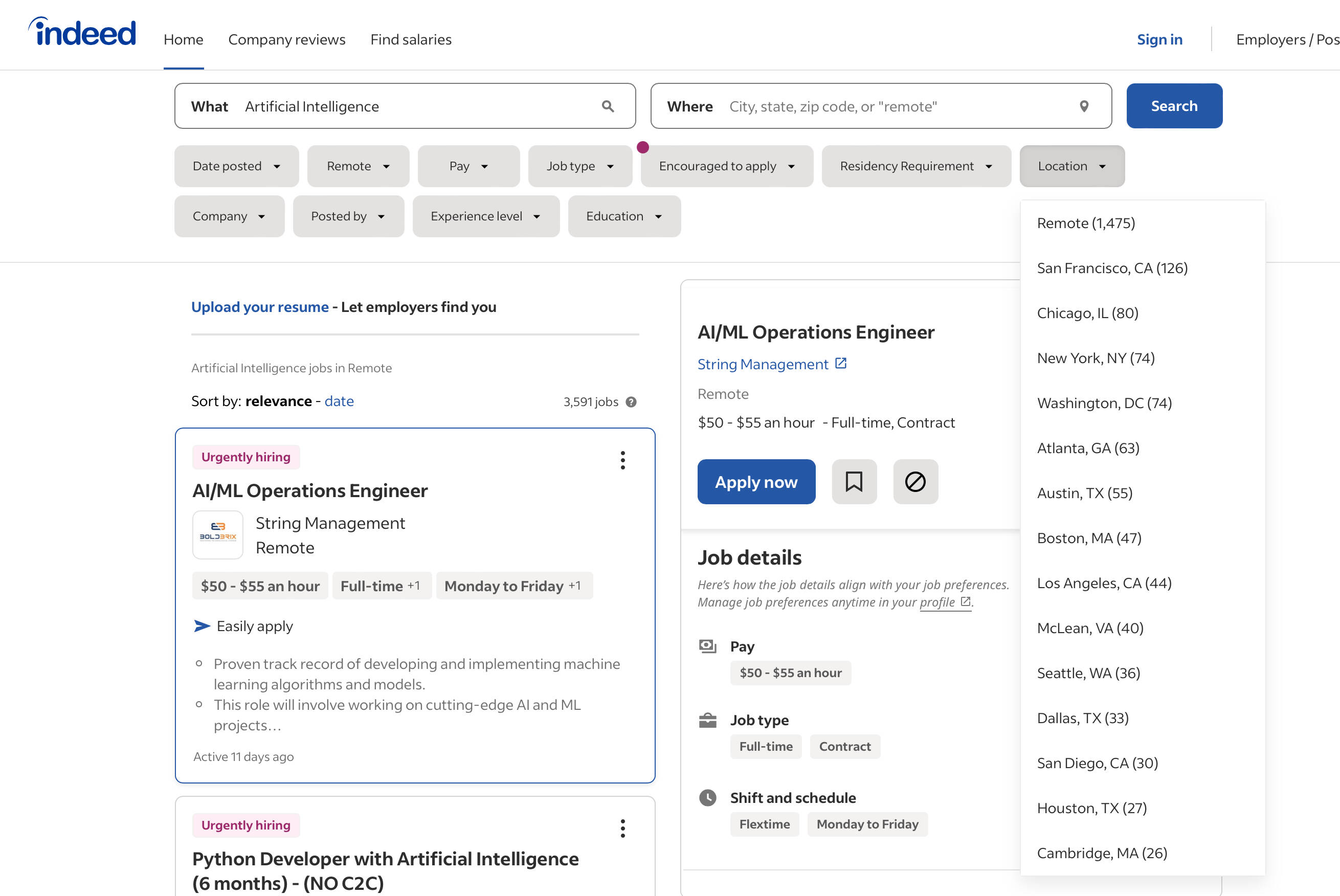Collapse the Location filter dropdown
This screenshot has height=896, width=1340.
tap(1072, 166)
